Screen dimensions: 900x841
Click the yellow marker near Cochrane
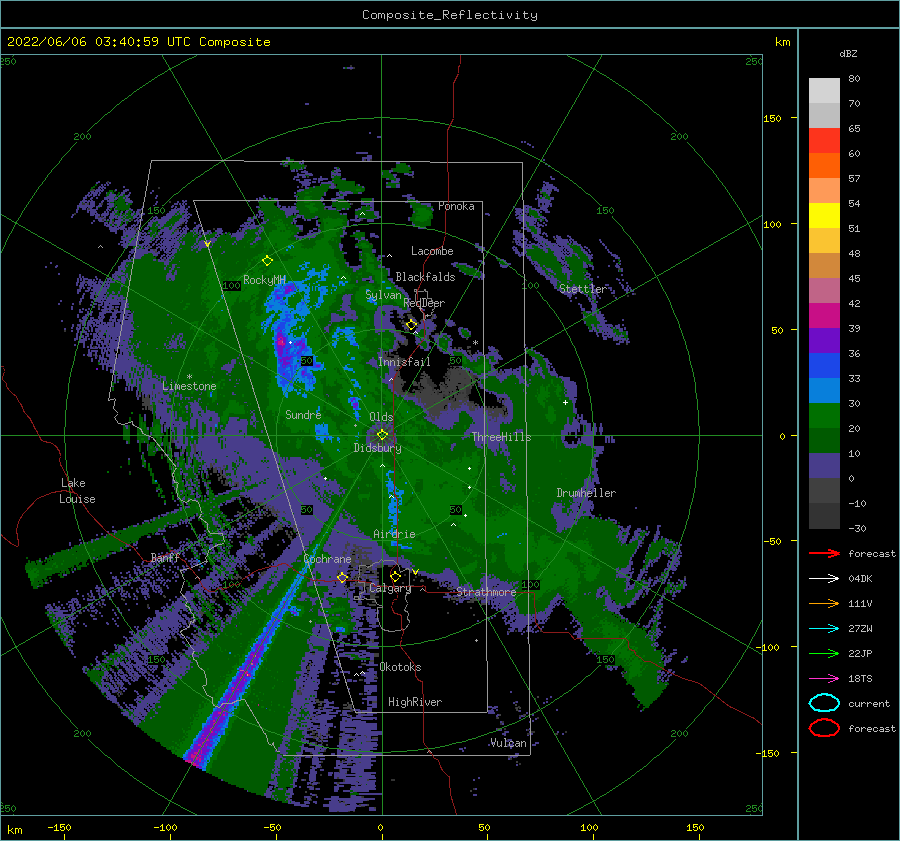[342, 577]
